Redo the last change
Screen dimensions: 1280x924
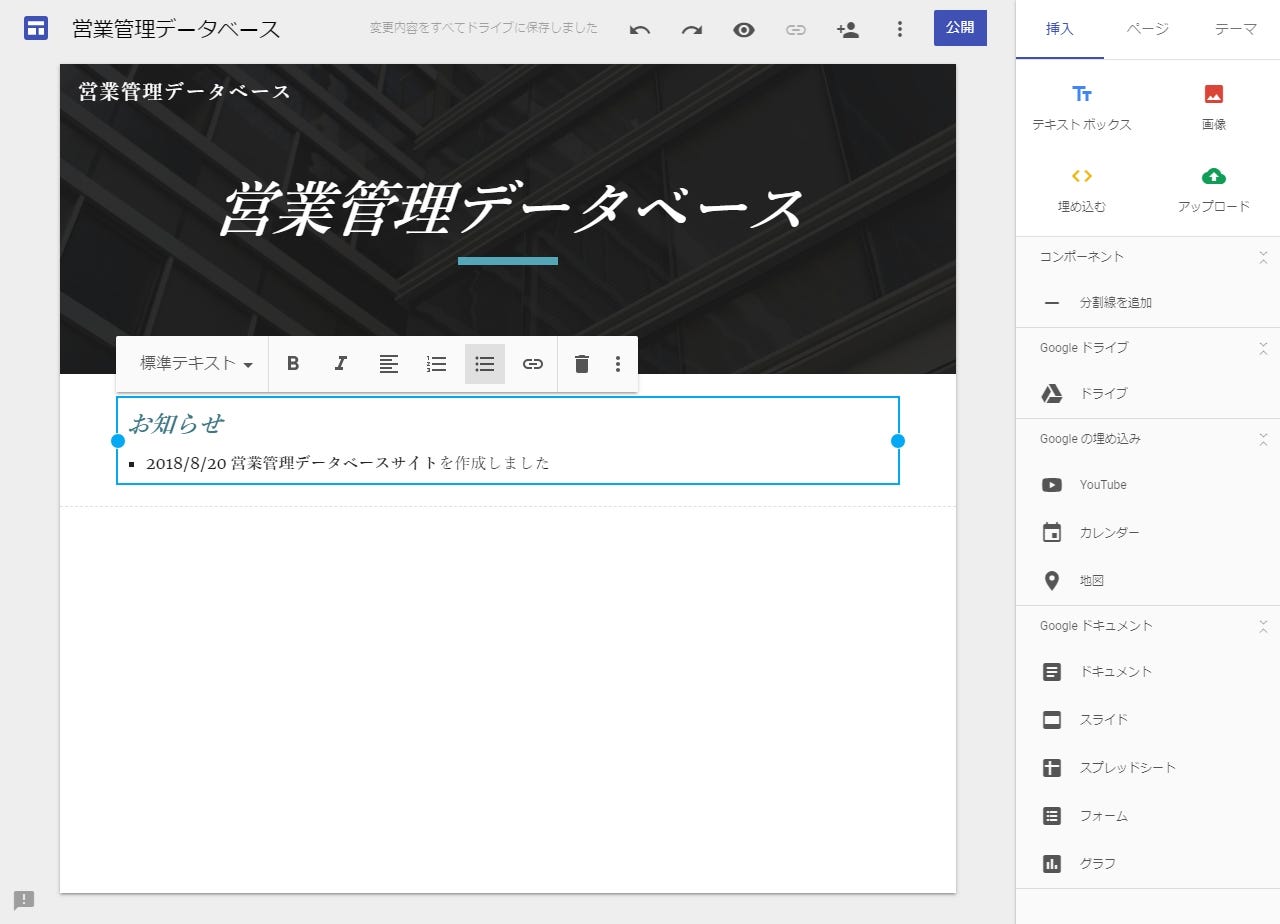692,29
